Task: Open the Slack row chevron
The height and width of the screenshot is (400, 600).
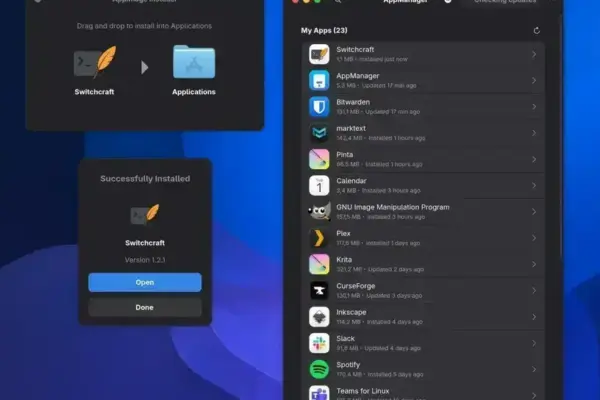Action: pyautogui.click(x=534, y=343)
